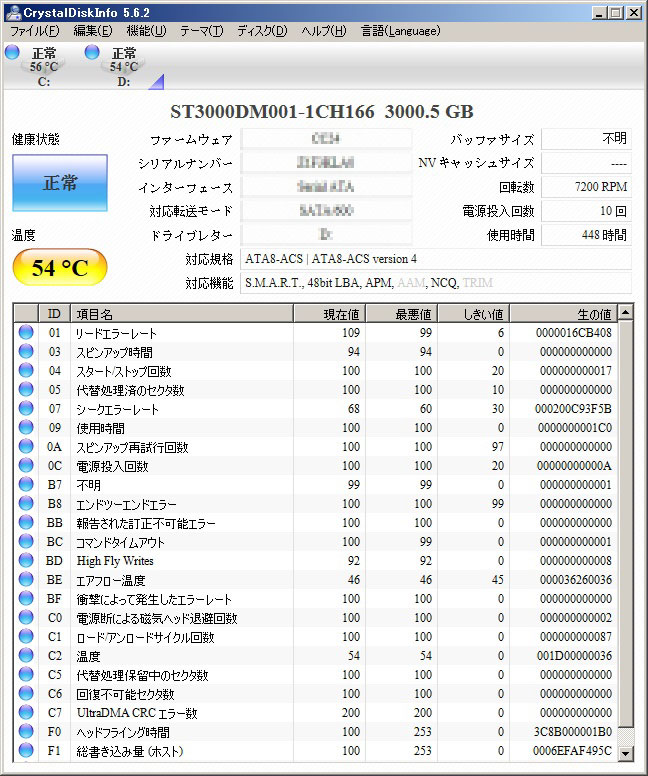Click the CrystalDiskInfo title bar icon
Viewport: 648px width, 776px height.
tap(14, 12)
